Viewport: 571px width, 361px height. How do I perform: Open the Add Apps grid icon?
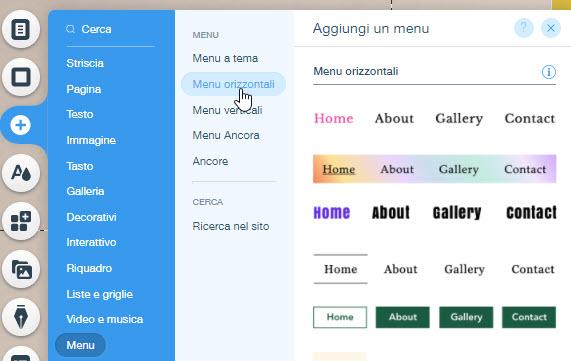tap(21, 221)
